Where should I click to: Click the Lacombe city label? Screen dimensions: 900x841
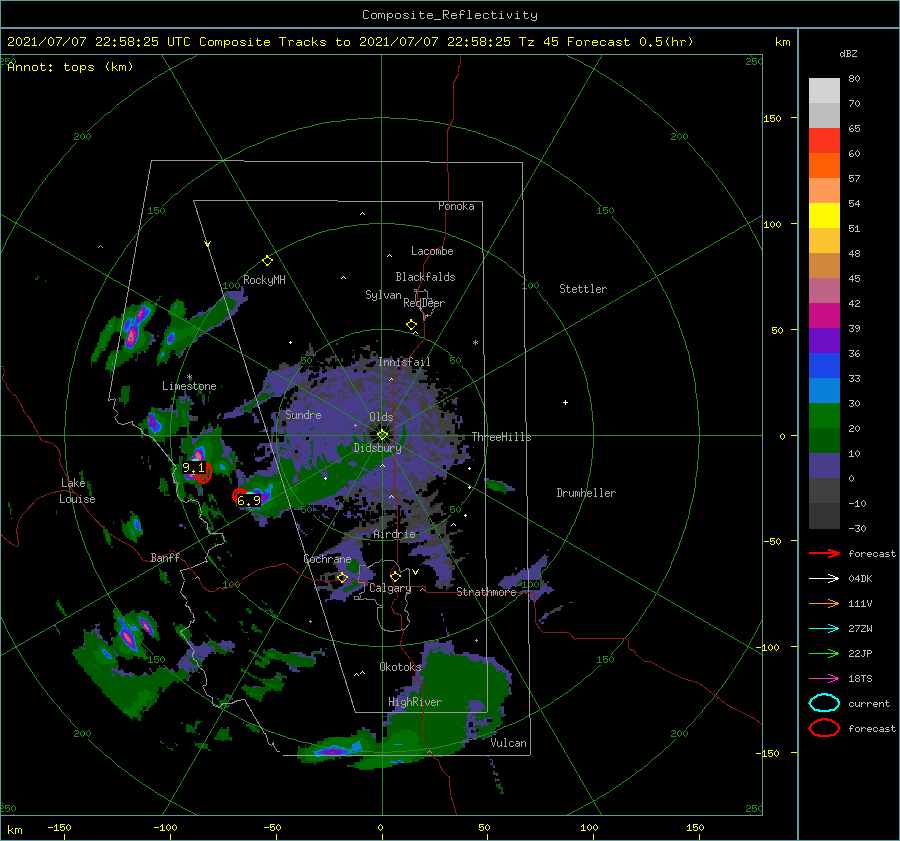point(432,251)
